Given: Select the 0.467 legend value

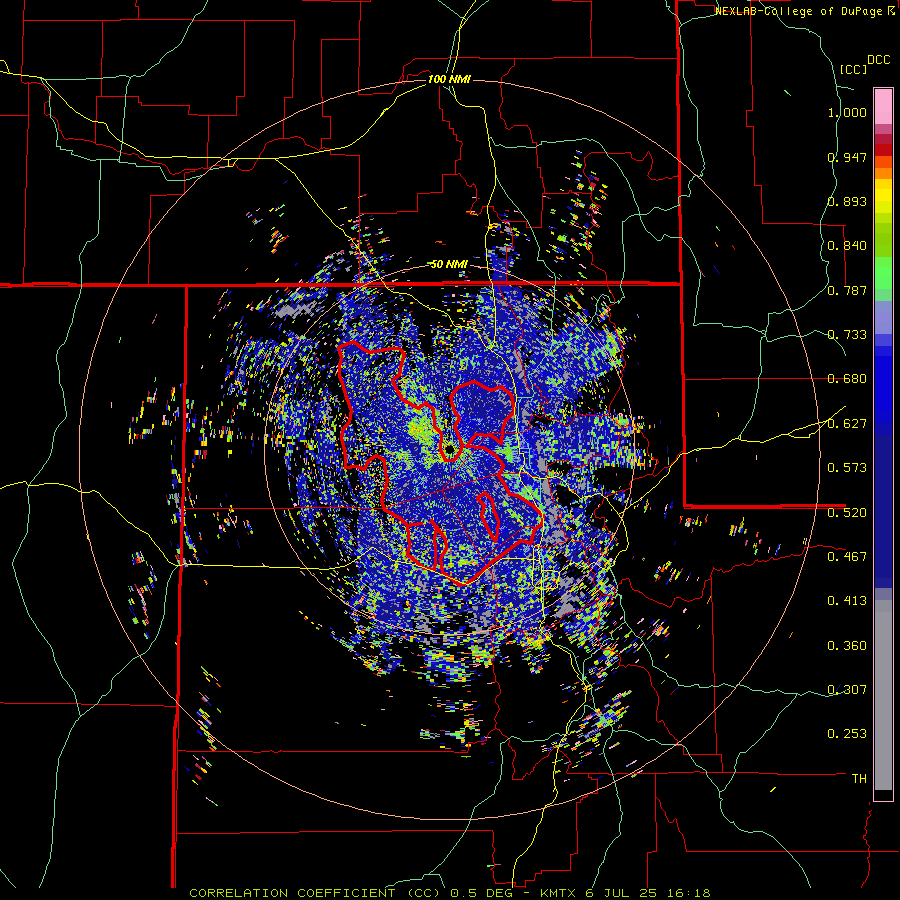Looking at the screenshot, I should (847, 557).
